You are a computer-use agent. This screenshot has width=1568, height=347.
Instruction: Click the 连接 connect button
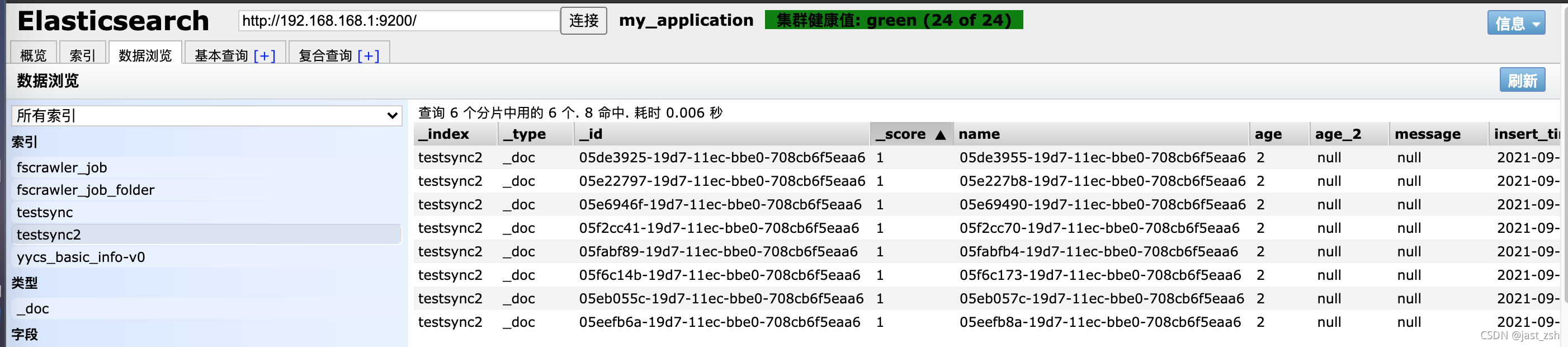click(x=584, y=21)
